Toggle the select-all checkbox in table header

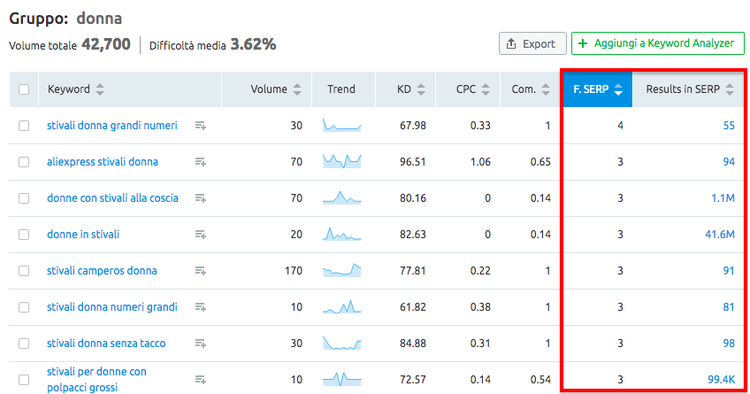23,89
